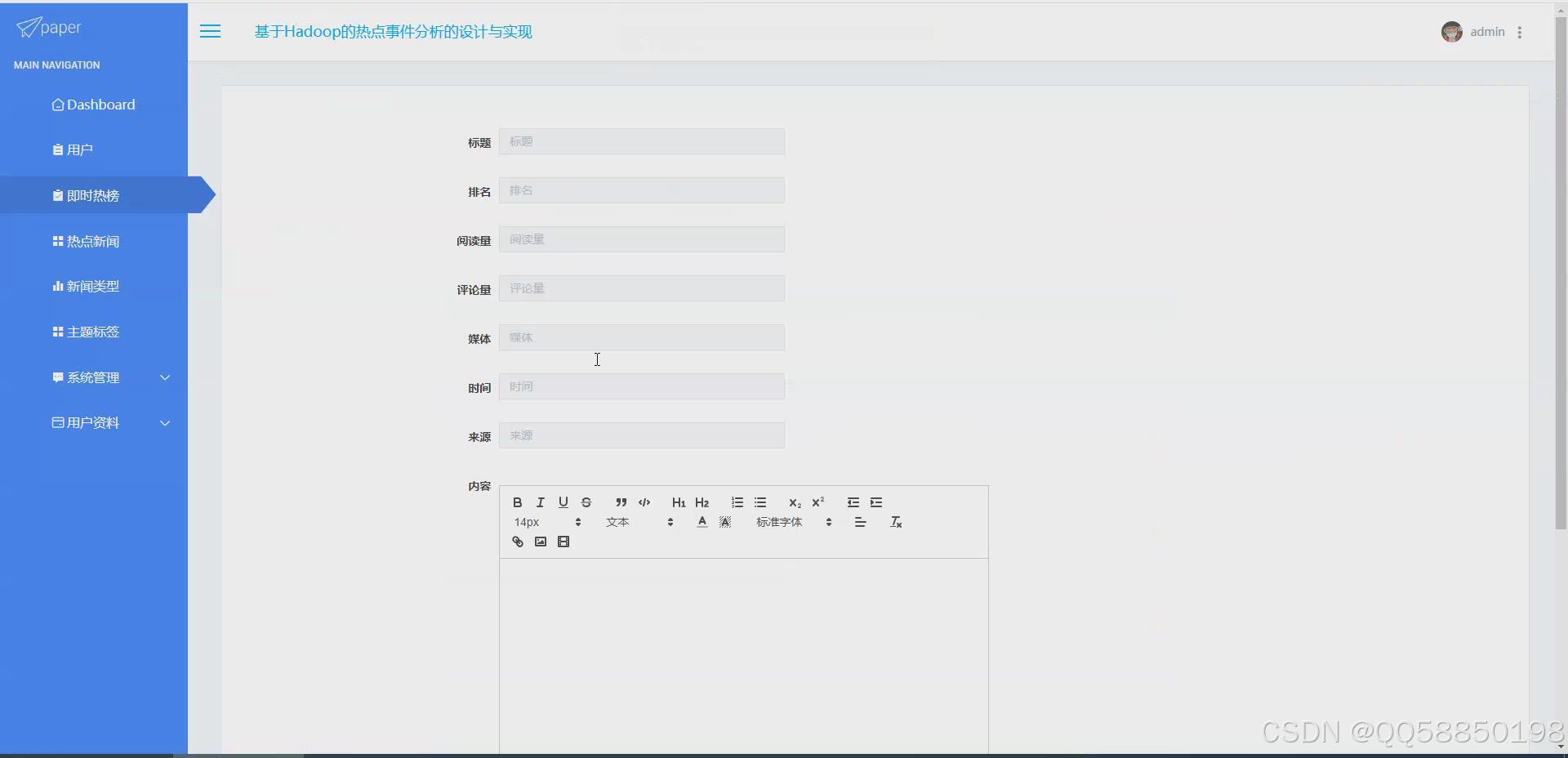Viewport: 1568px width, 758px height.
Task: Apply strikethrough formatting
Action: tap(586, 502)
